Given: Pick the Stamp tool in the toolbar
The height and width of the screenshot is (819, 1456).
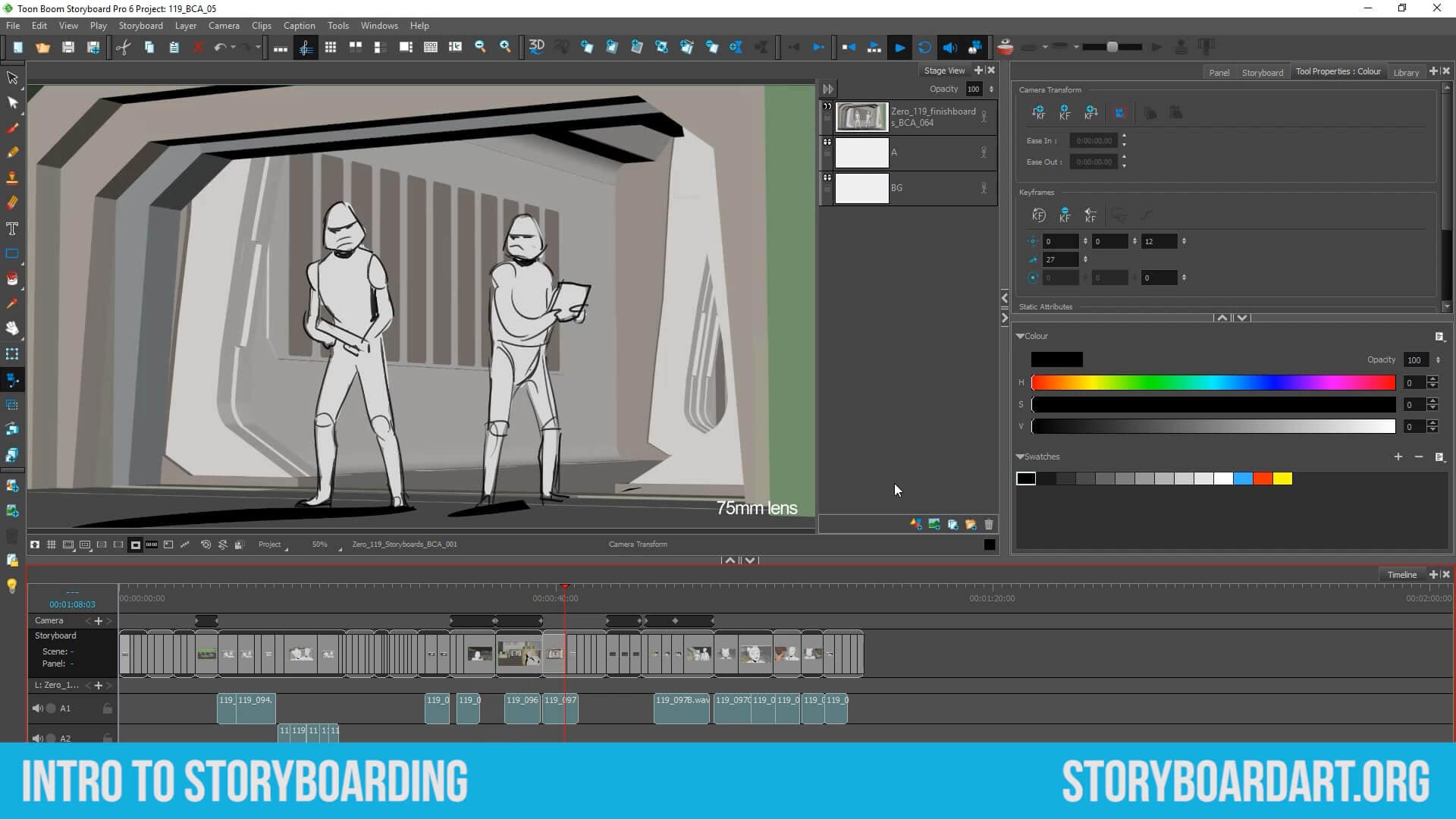Looking at the screenshot, I should (x=12, y=177).
